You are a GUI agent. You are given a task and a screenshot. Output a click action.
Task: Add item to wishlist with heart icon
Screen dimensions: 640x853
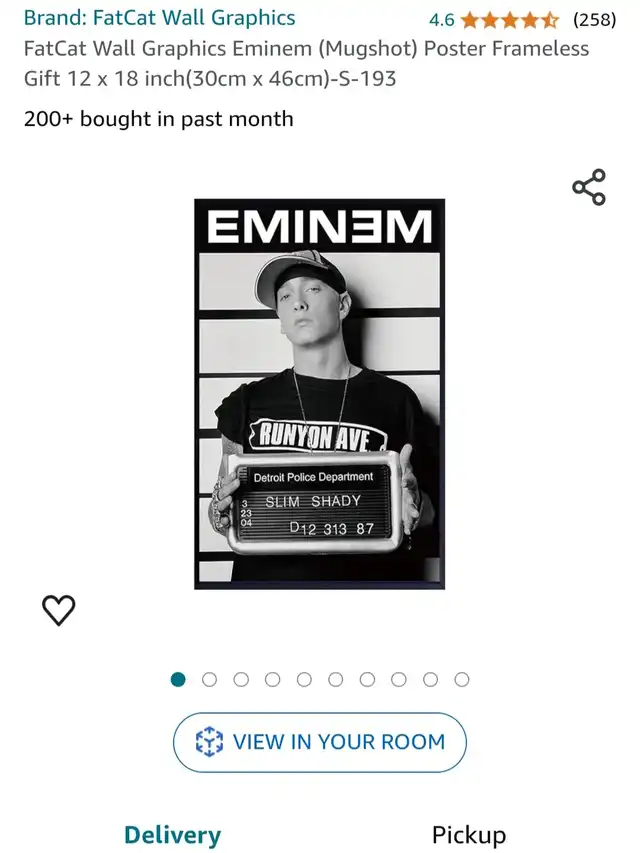pos(59,610)
